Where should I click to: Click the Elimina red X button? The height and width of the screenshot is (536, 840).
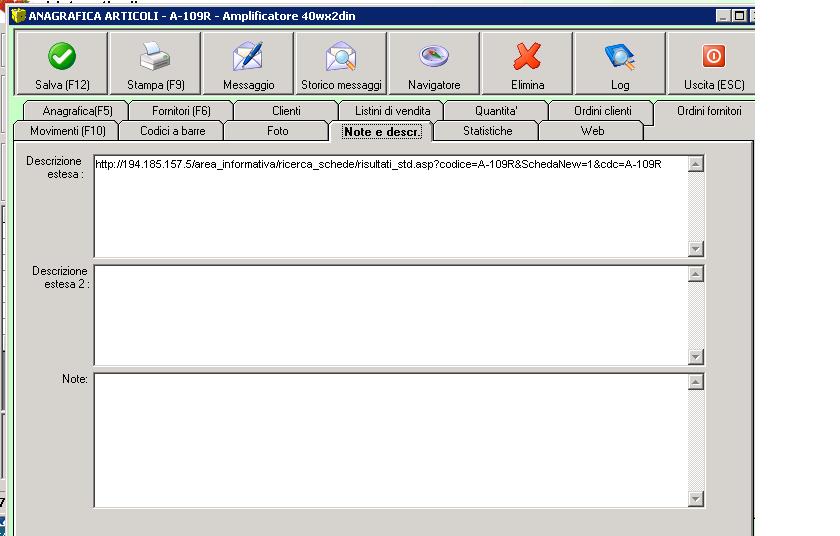pos(528,63)
